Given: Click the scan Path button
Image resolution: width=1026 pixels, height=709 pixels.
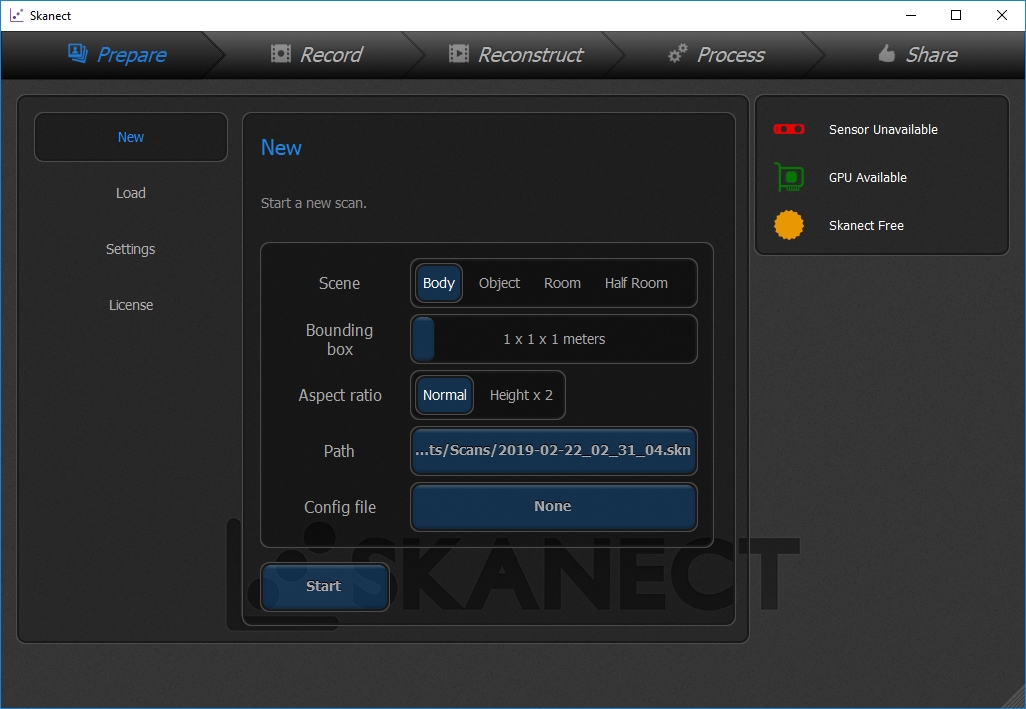Looking at the screenshot, I should tap(554, 451).
